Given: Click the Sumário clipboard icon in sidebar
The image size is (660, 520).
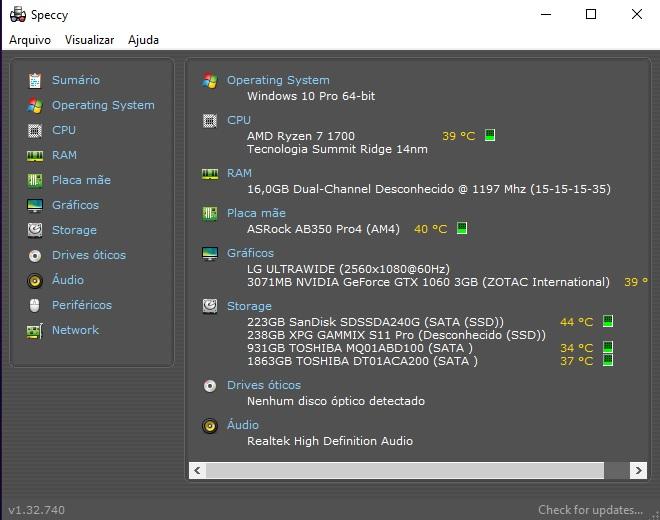Looking at the screenshot, I should click(35, 80).
